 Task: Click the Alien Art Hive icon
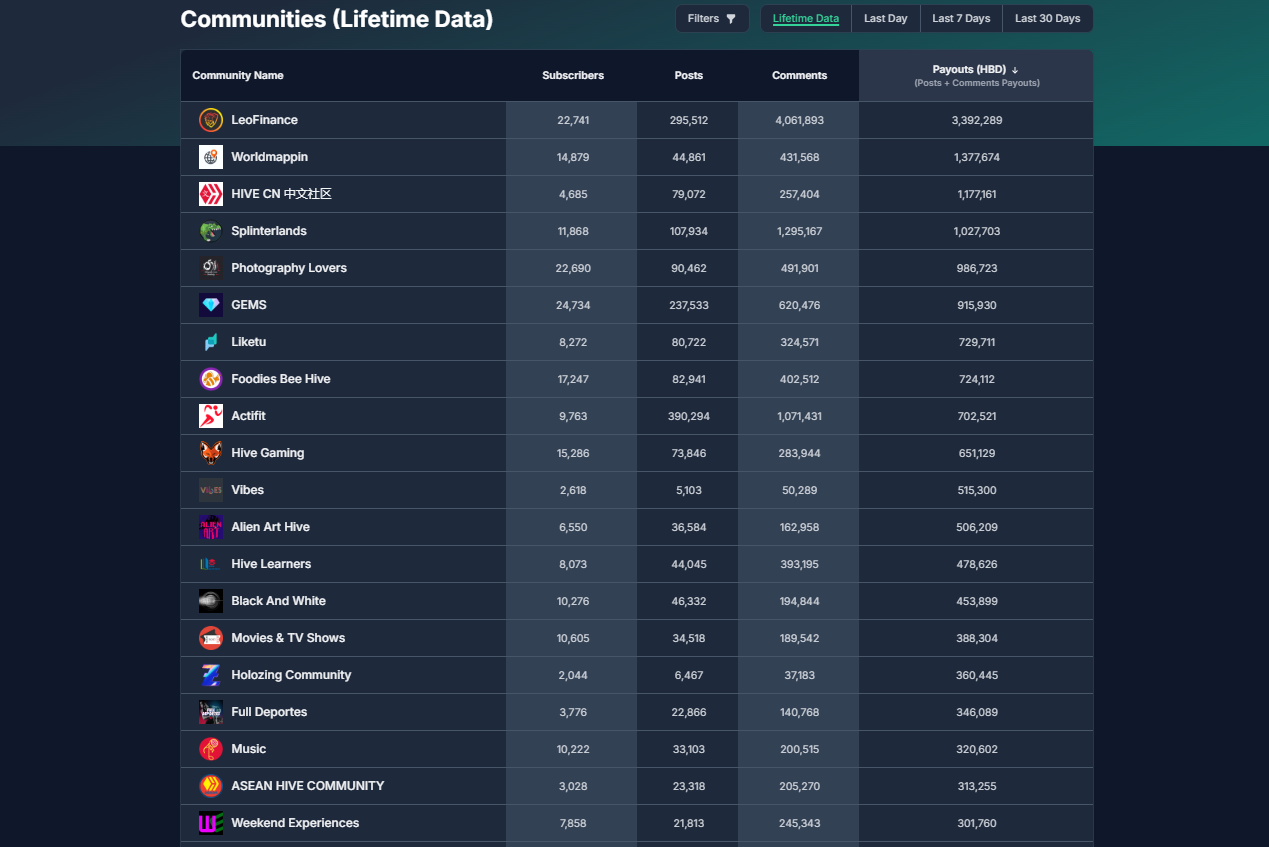tap(211, 527)
